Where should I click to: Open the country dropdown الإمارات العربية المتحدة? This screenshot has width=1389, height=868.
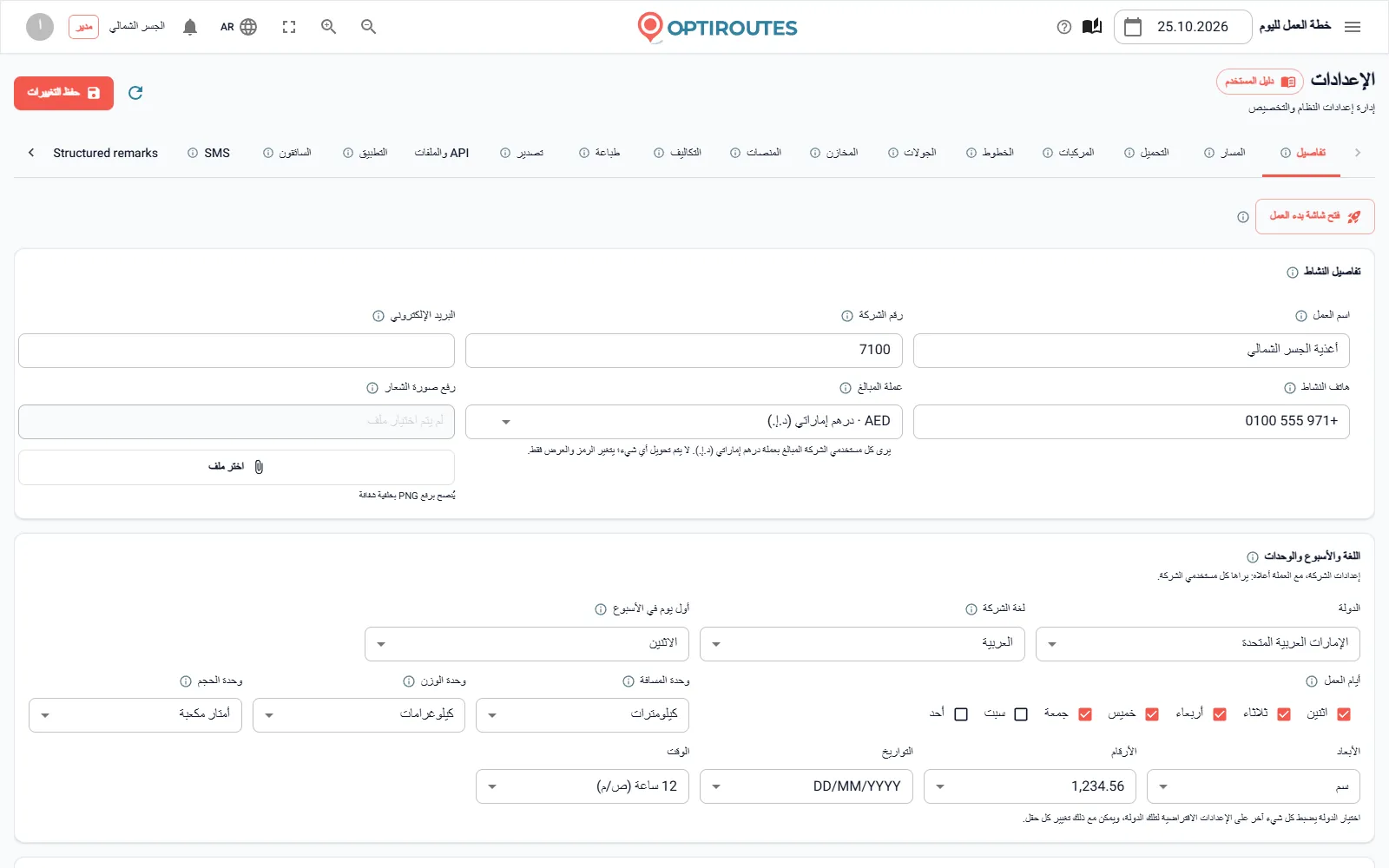click(1198, 644)
